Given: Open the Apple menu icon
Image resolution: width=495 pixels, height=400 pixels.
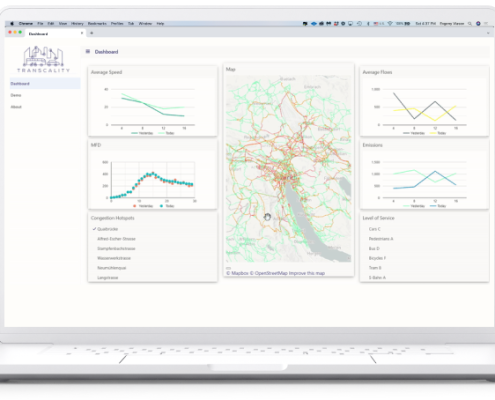Looking at the screenshot, I should (x=12, y=23).
